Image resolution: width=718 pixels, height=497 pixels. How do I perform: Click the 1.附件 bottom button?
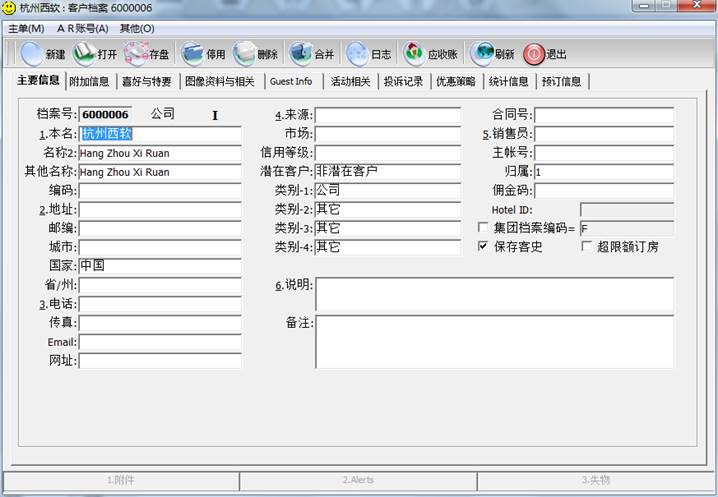(x=121, y=480)
